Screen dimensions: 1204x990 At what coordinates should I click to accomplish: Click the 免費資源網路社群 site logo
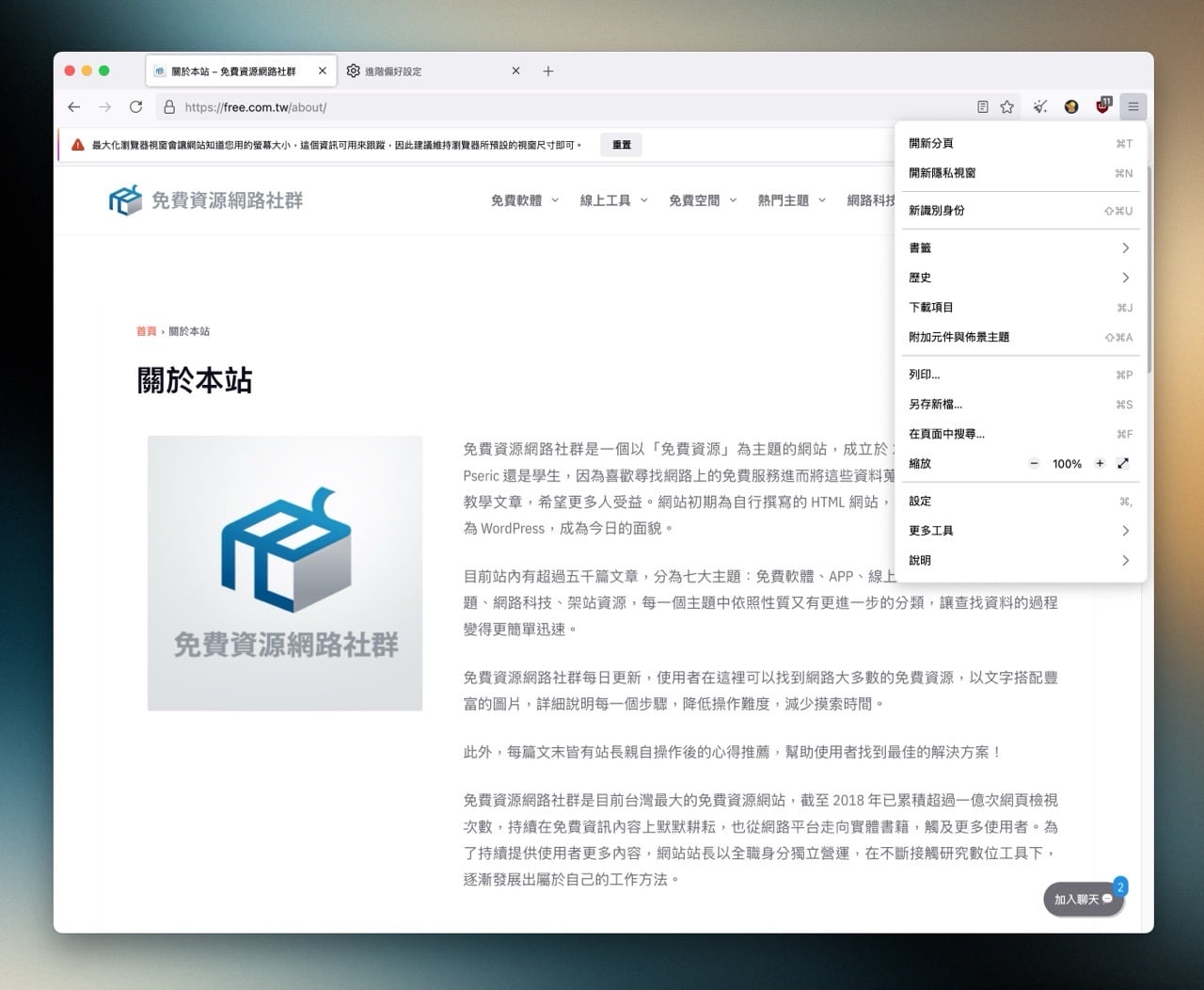pos(206,200)
